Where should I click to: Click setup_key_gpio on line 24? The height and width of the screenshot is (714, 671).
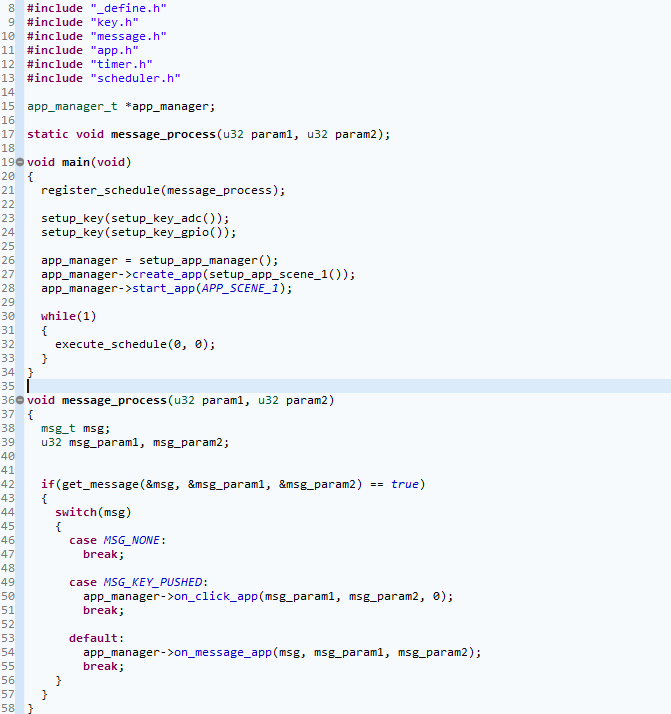[160, 232]
